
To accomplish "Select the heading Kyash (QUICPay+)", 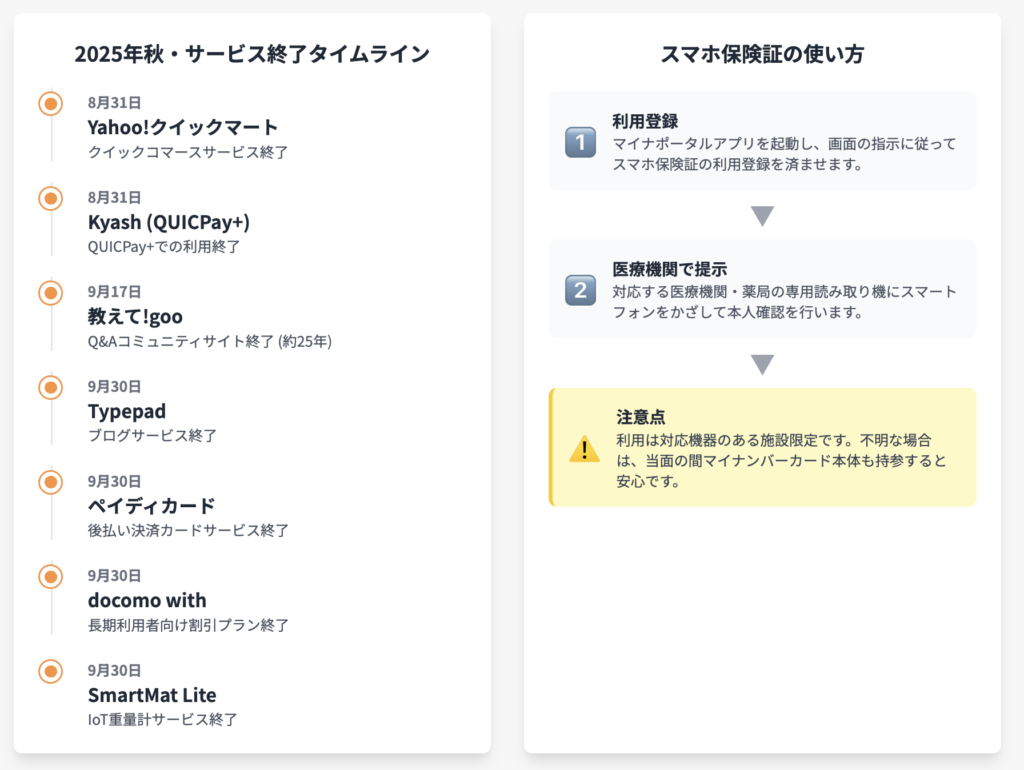I will [x=168, y=222].
